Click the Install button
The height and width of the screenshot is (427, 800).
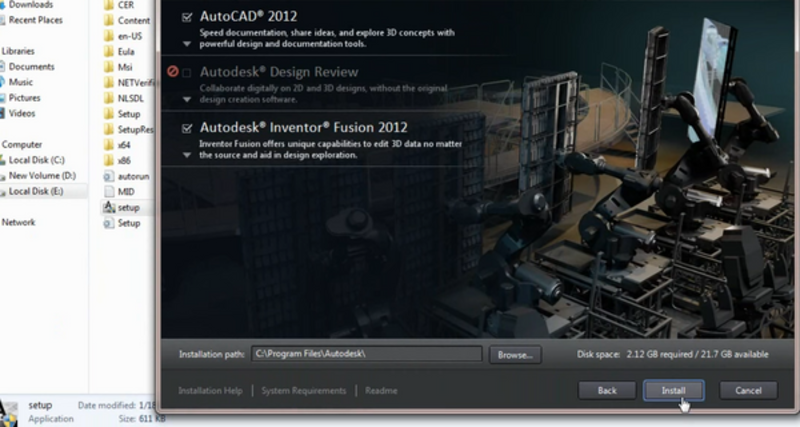673,390
